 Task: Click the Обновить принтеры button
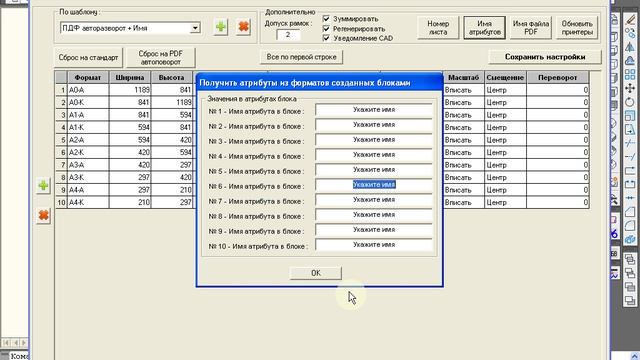pyautogui.click(x=577, y=28)
